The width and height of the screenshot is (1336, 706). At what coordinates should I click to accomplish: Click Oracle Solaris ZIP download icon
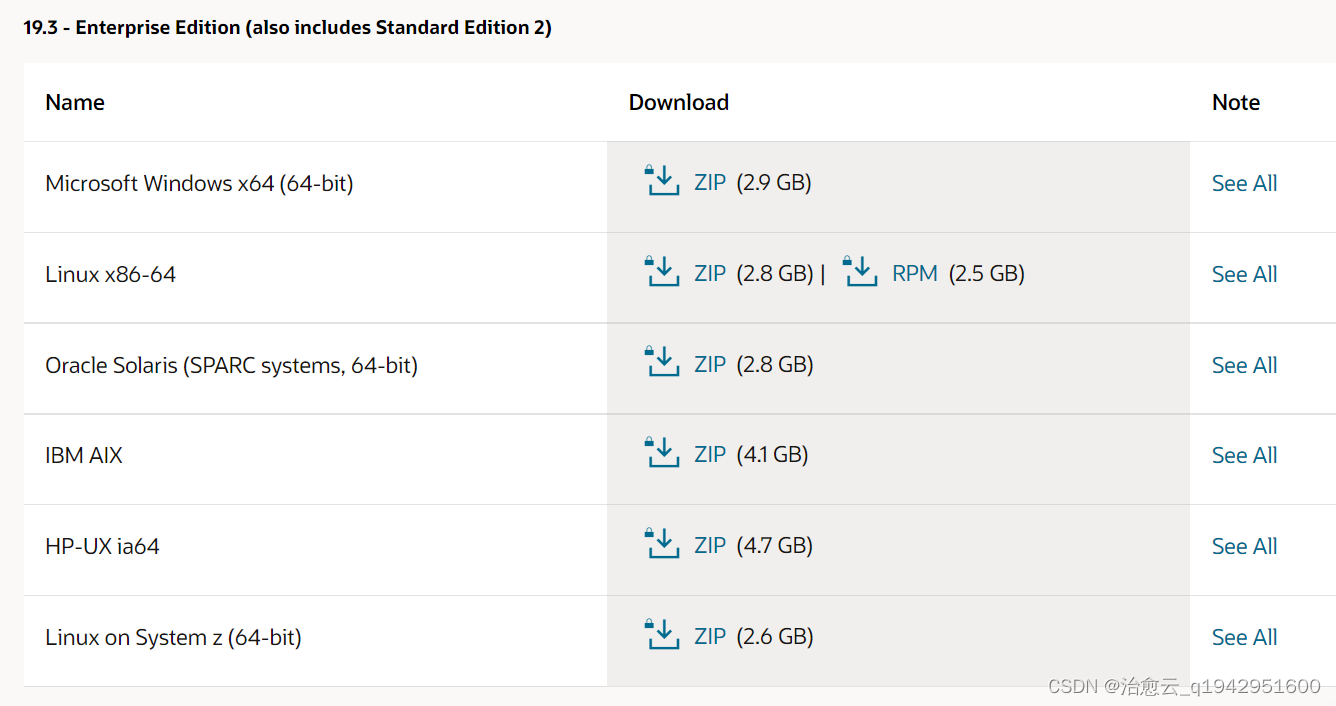pyautogui.click(x=662, y=363)
